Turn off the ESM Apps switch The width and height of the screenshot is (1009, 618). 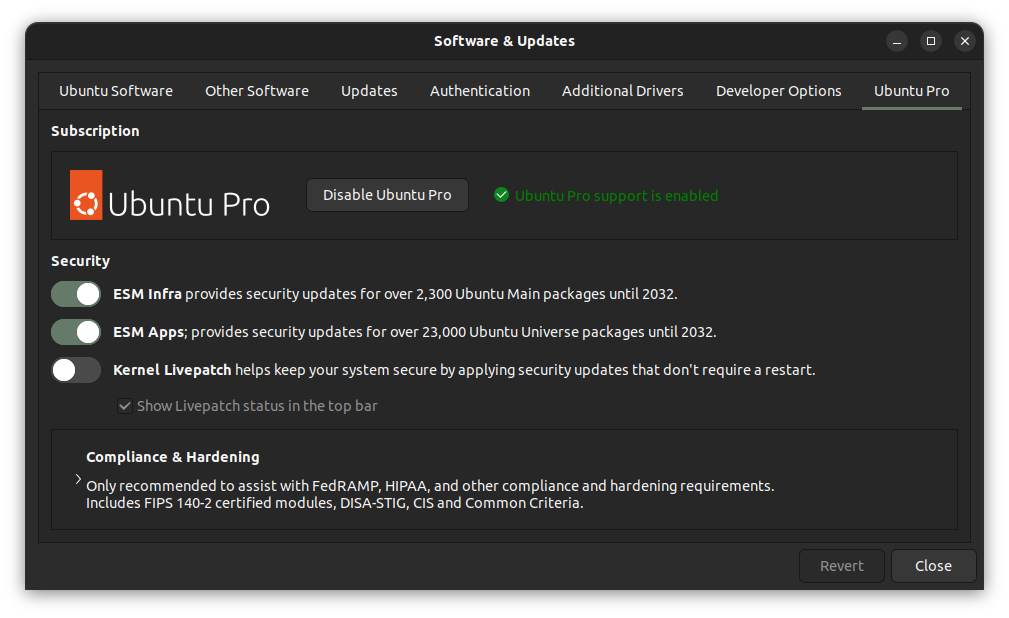(76, 332)
